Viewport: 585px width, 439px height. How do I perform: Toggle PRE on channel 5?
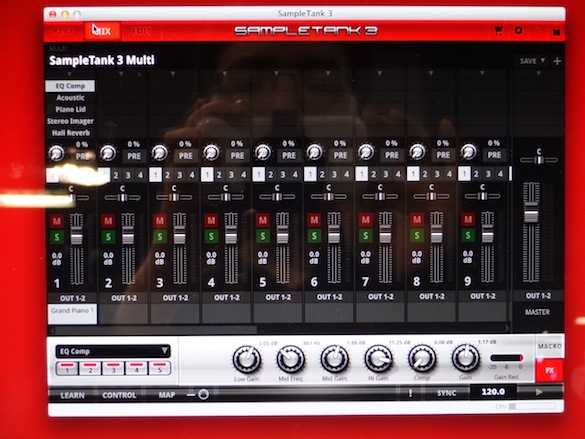pos(288,156)
